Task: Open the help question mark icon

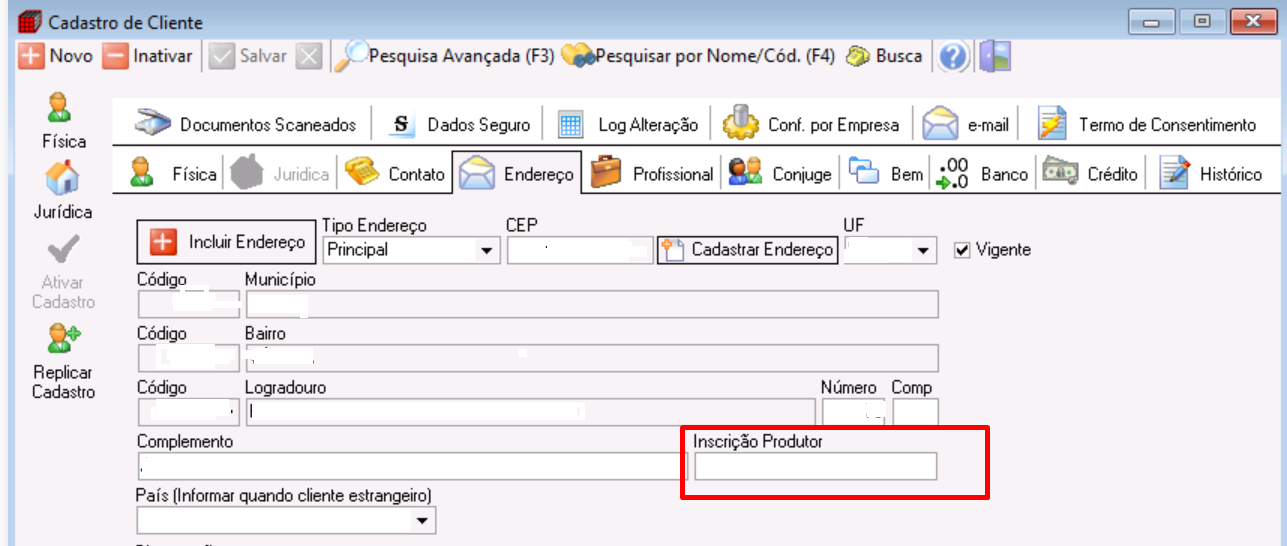Action: 954,57
